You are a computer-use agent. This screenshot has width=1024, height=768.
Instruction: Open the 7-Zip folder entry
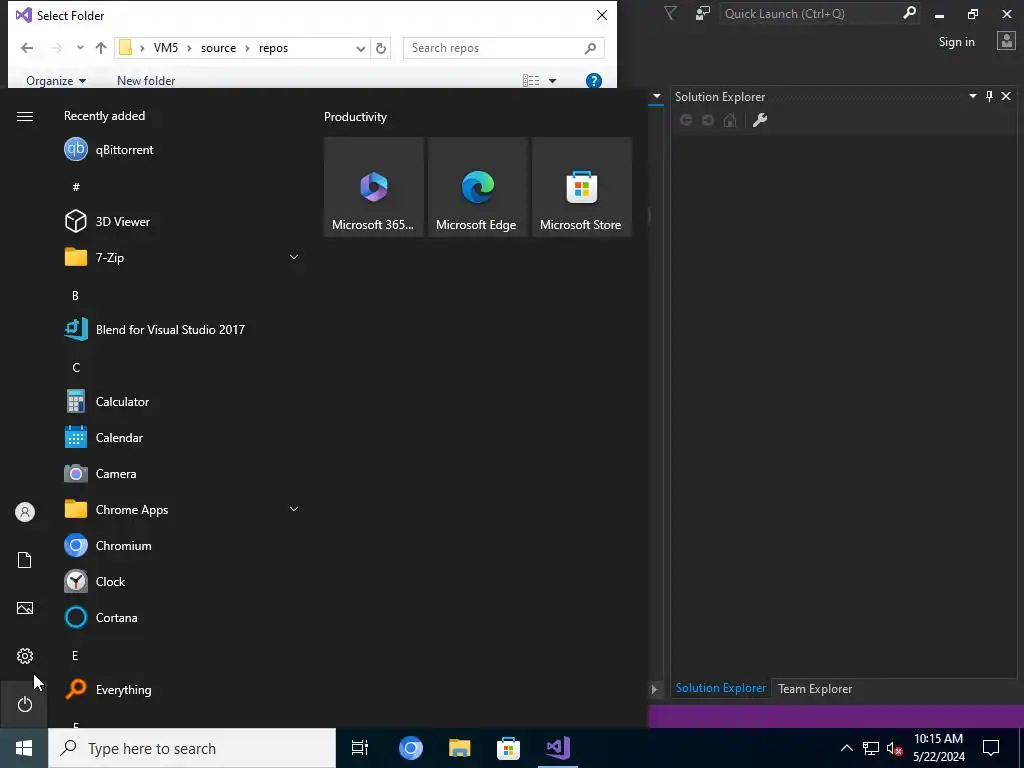coord(182,257)
